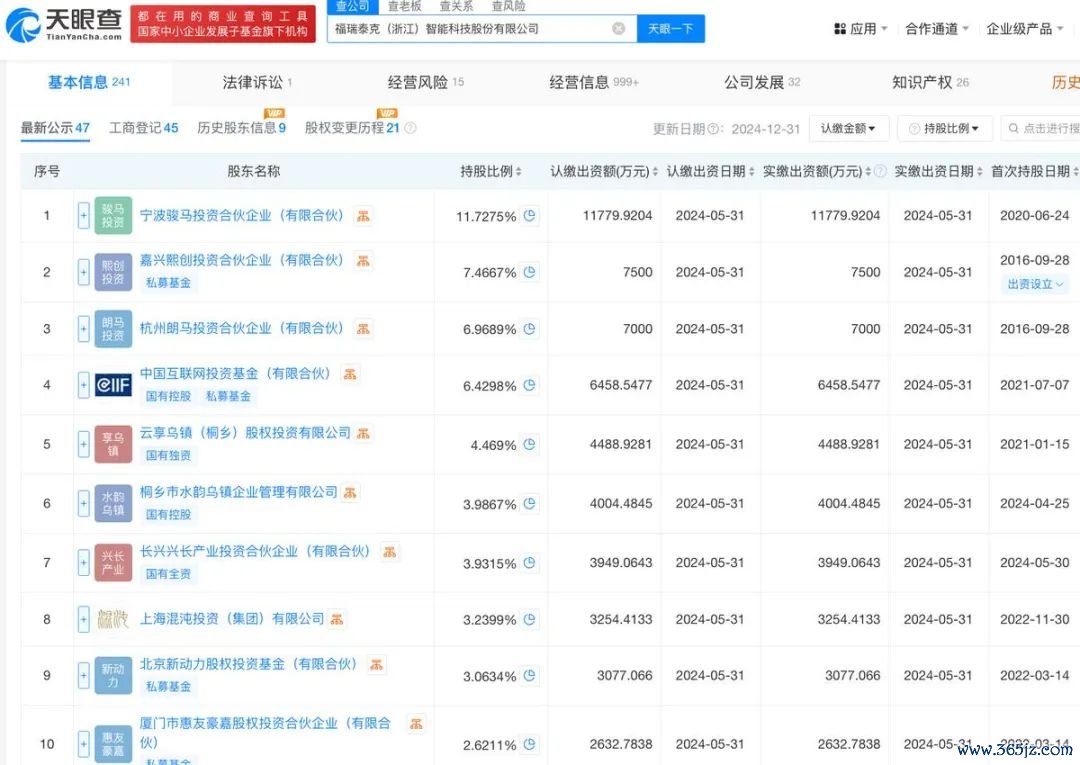This screenshot has height=765, width=1080.
Task: Open pie chart for 3.9867% shareholding
Action: [x=529, y=503]
